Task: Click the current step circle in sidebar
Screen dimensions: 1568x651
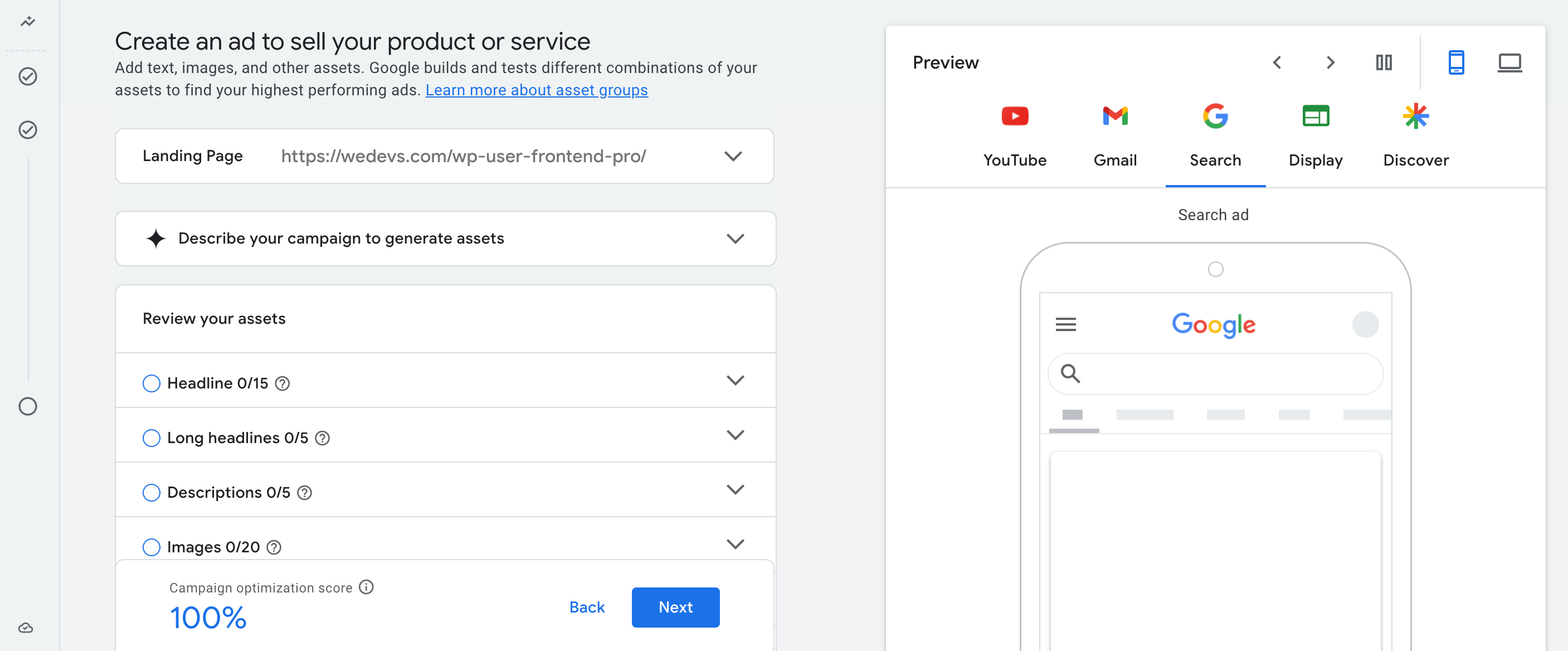Action: [x=28, y=406]
